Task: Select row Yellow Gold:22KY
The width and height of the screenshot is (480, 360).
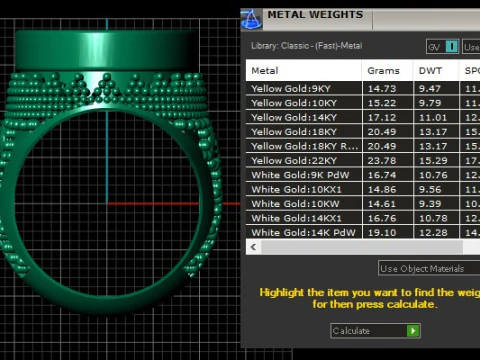Action: pos(363,161)
